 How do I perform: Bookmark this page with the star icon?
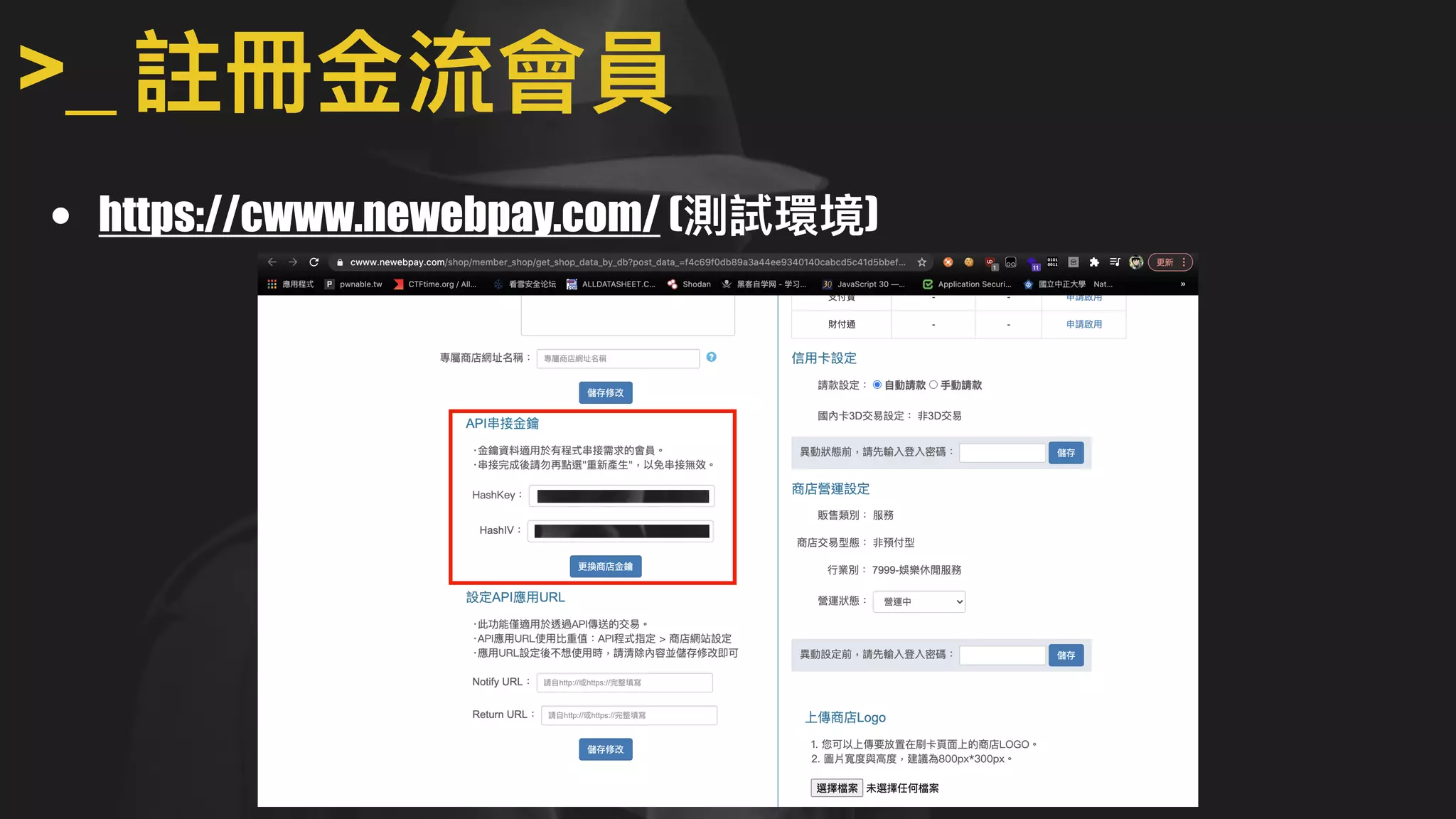click(x=922, y=262)
